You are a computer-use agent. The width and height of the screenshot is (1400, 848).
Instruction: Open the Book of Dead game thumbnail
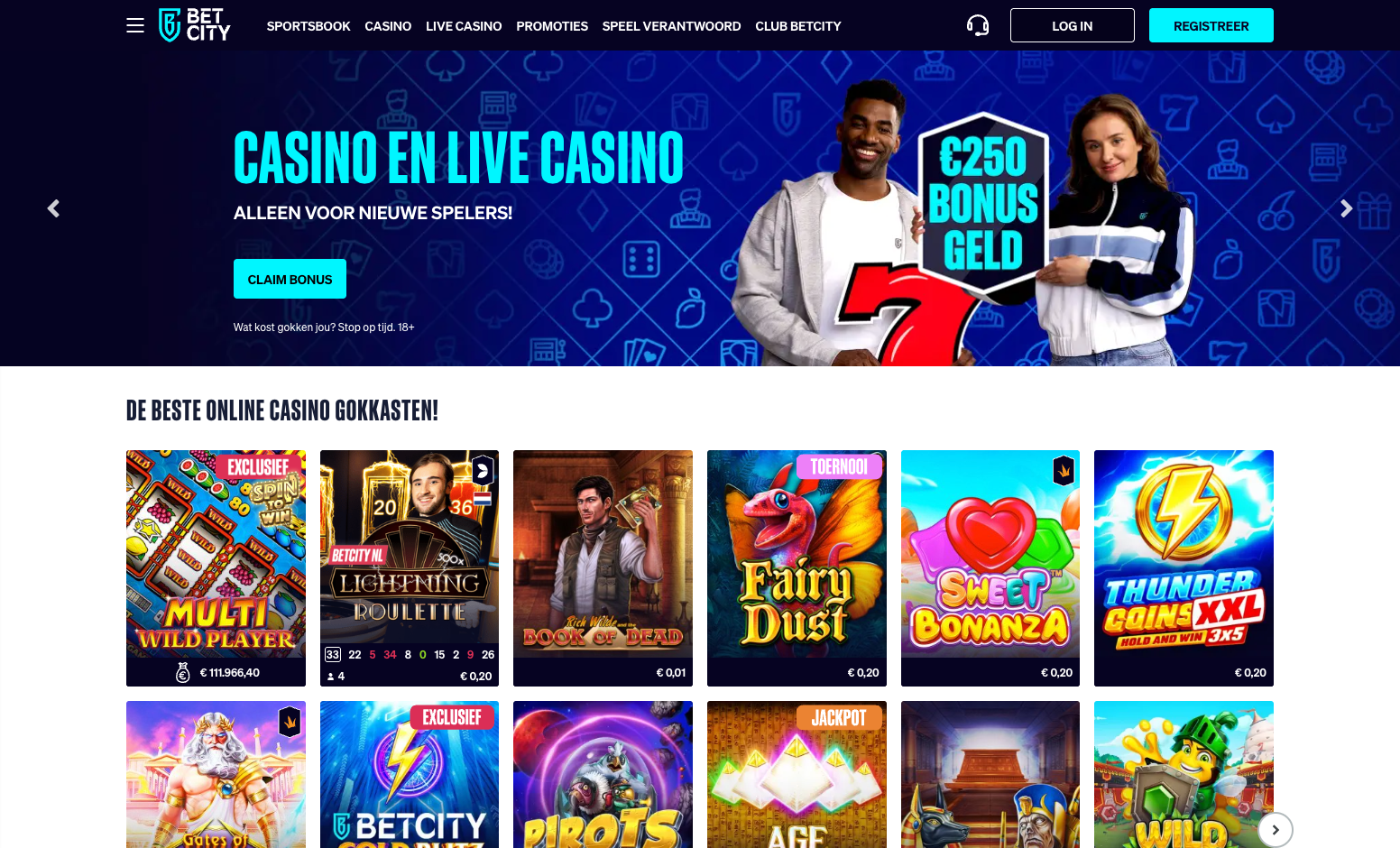tap(603, 567)
